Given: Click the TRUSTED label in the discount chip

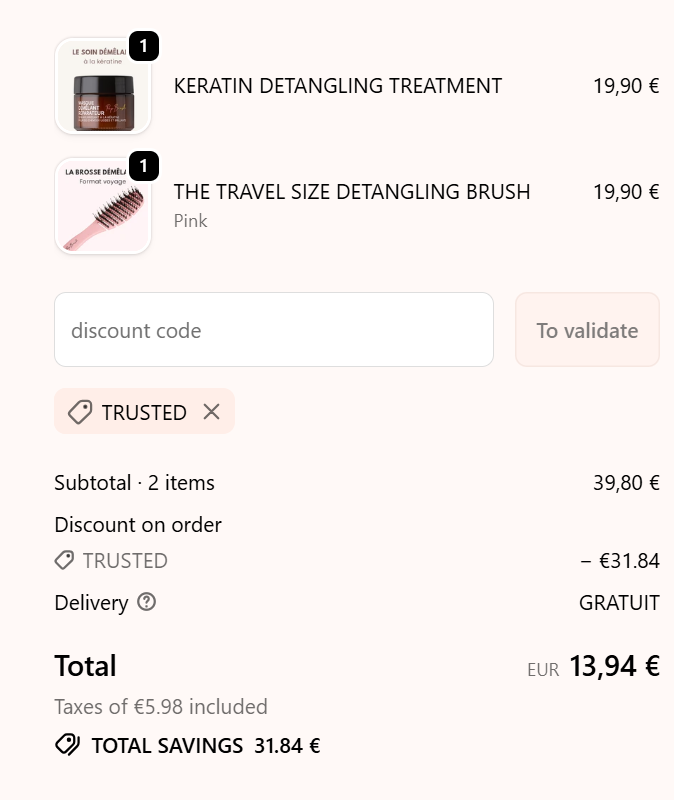Looking at the screenshot, I should tap(144, 412).
